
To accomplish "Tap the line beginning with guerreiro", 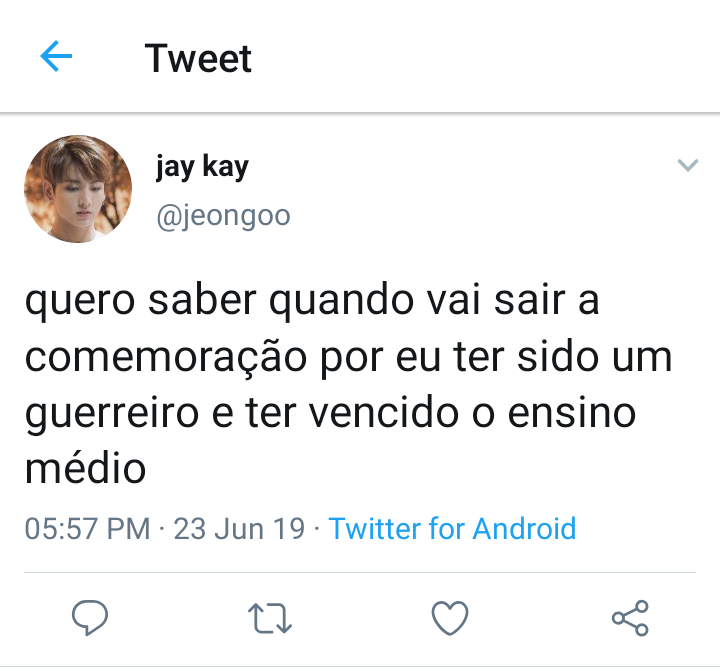I will (x=331, y=414).
